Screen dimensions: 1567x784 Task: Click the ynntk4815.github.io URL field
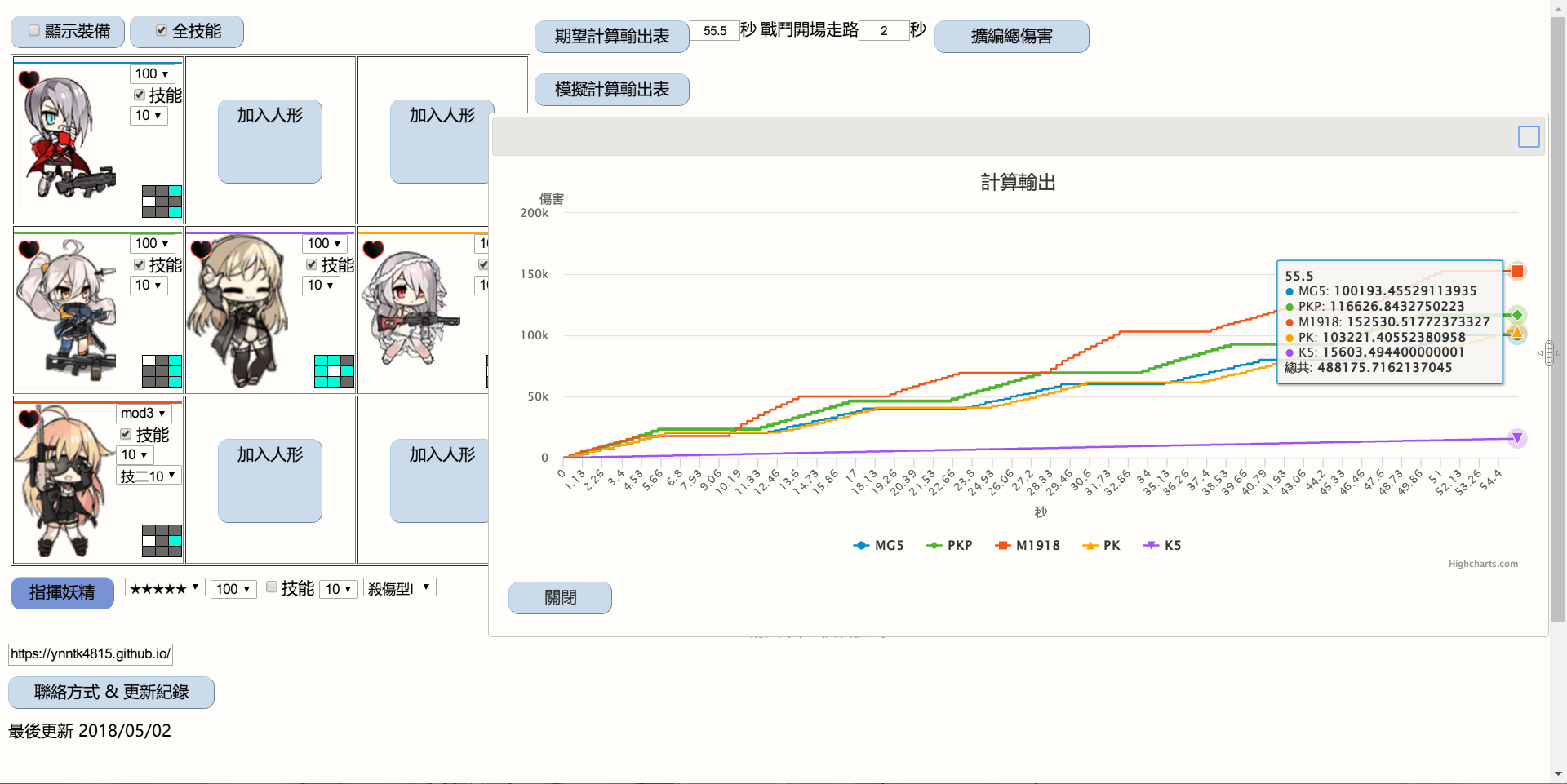tap(91, 654)
